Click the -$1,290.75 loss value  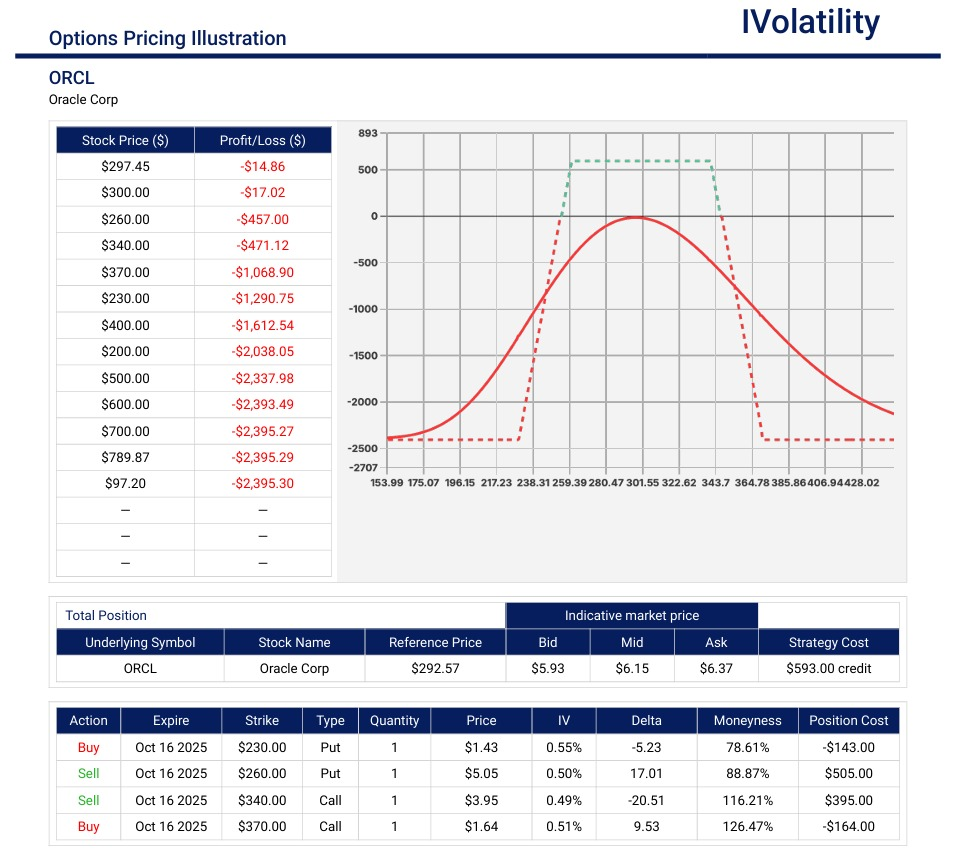(x=263, y=299)
